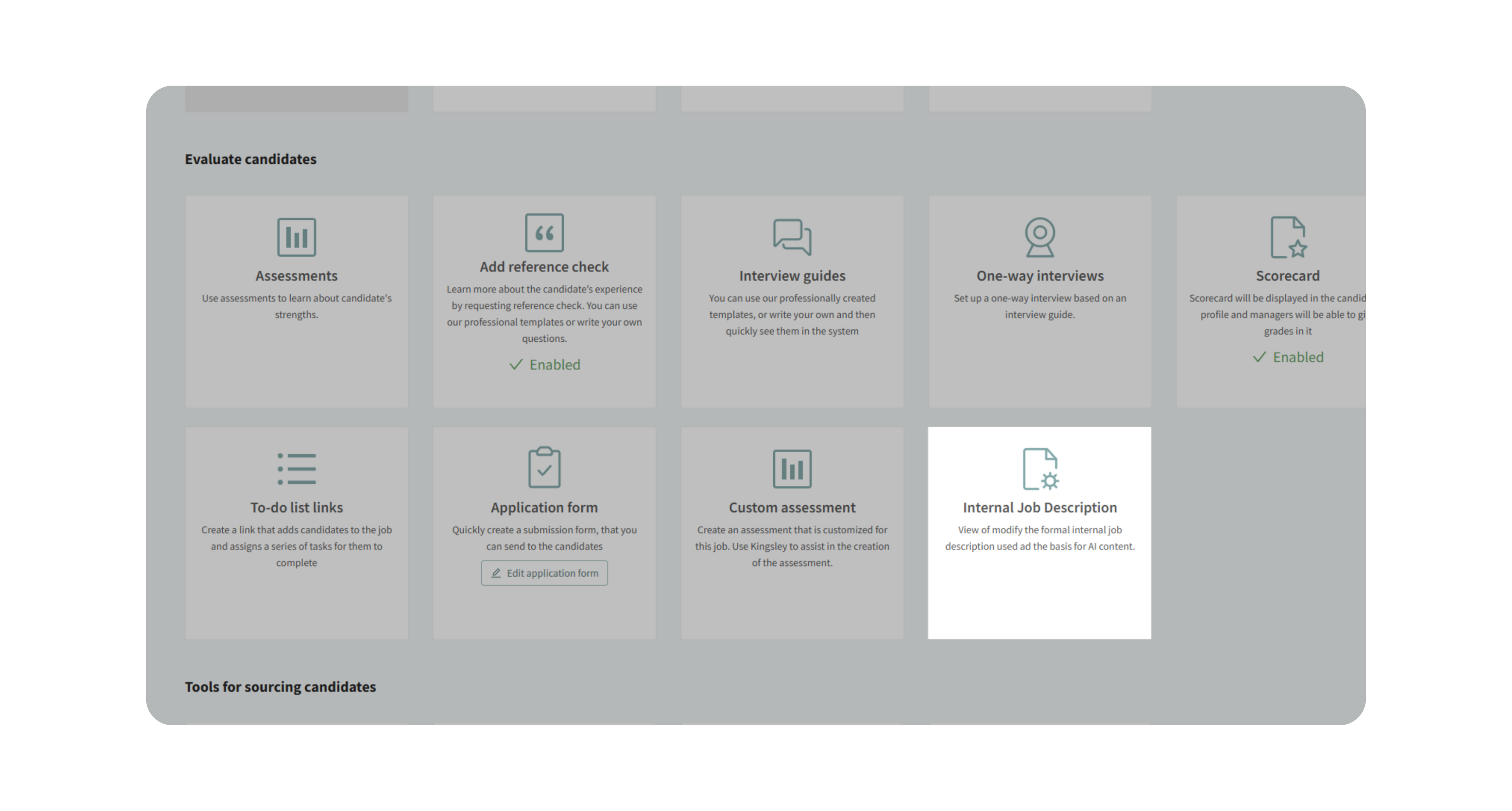Image resolution: width=1512 pixels, height=811 pixels.
Task: Click the One-way interviews webcam icon
Action: coord(1039,237)
